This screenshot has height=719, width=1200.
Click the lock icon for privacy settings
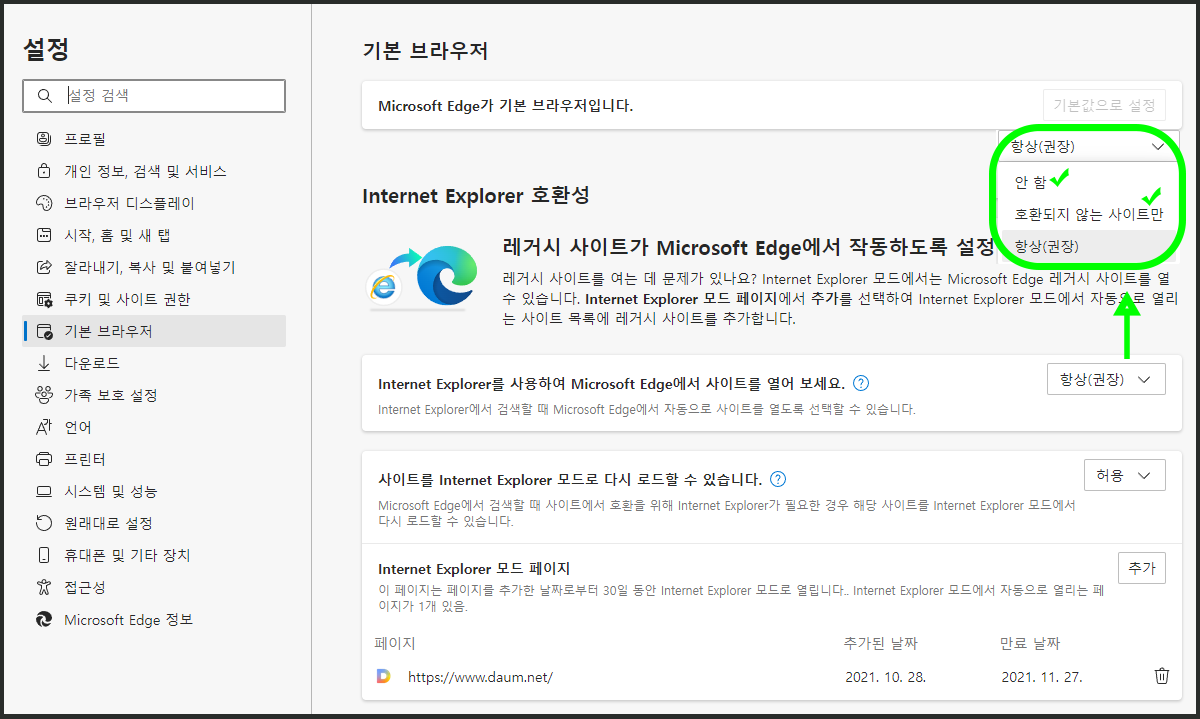pos(43,171)
